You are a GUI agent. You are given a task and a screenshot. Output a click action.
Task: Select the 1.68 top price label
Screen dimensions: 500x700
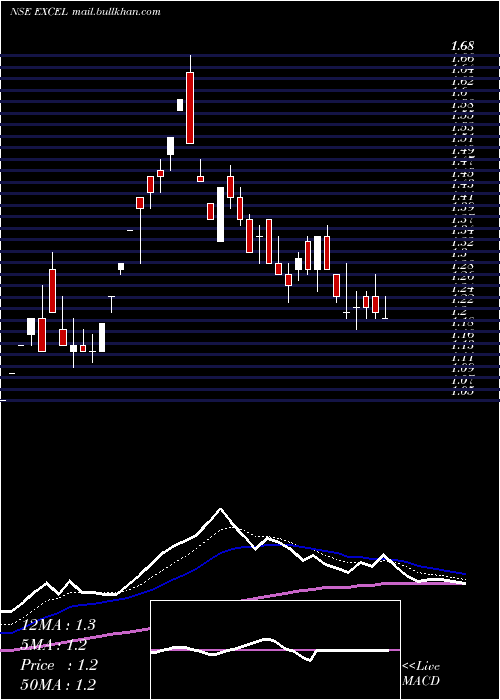click(x=462, y=46)
